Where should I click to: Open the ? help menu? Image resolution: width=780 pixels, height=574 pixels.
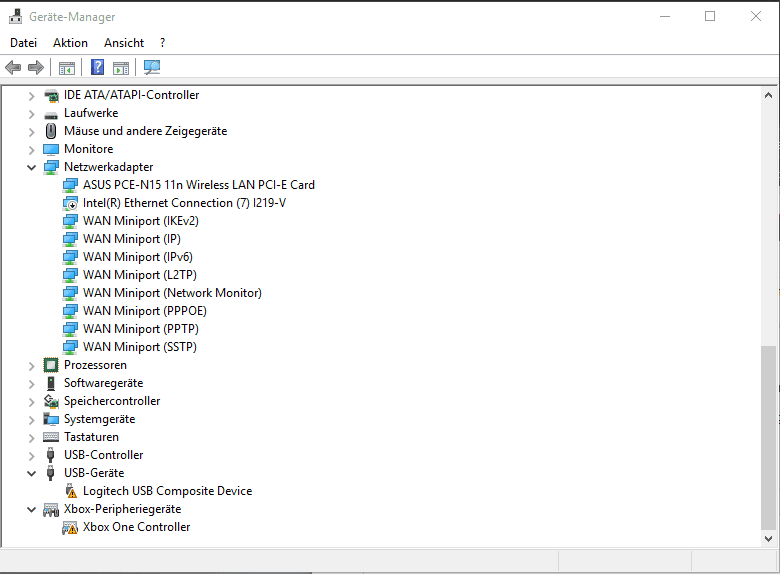162,43
